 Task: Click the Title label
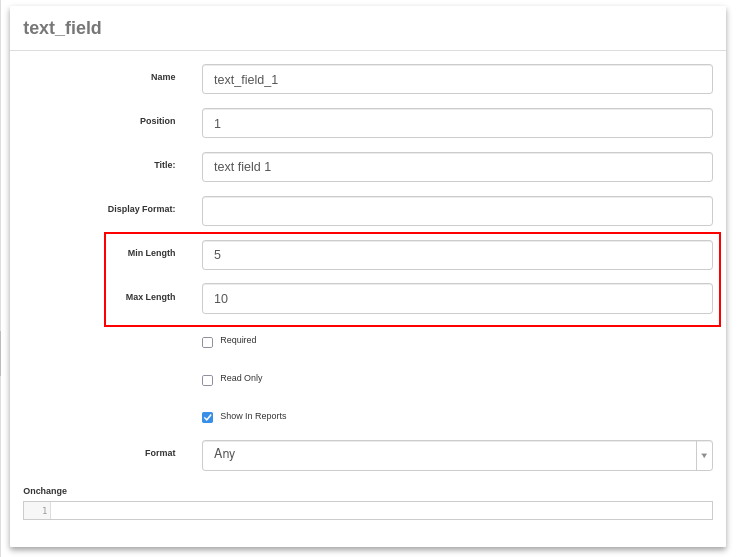165,165
